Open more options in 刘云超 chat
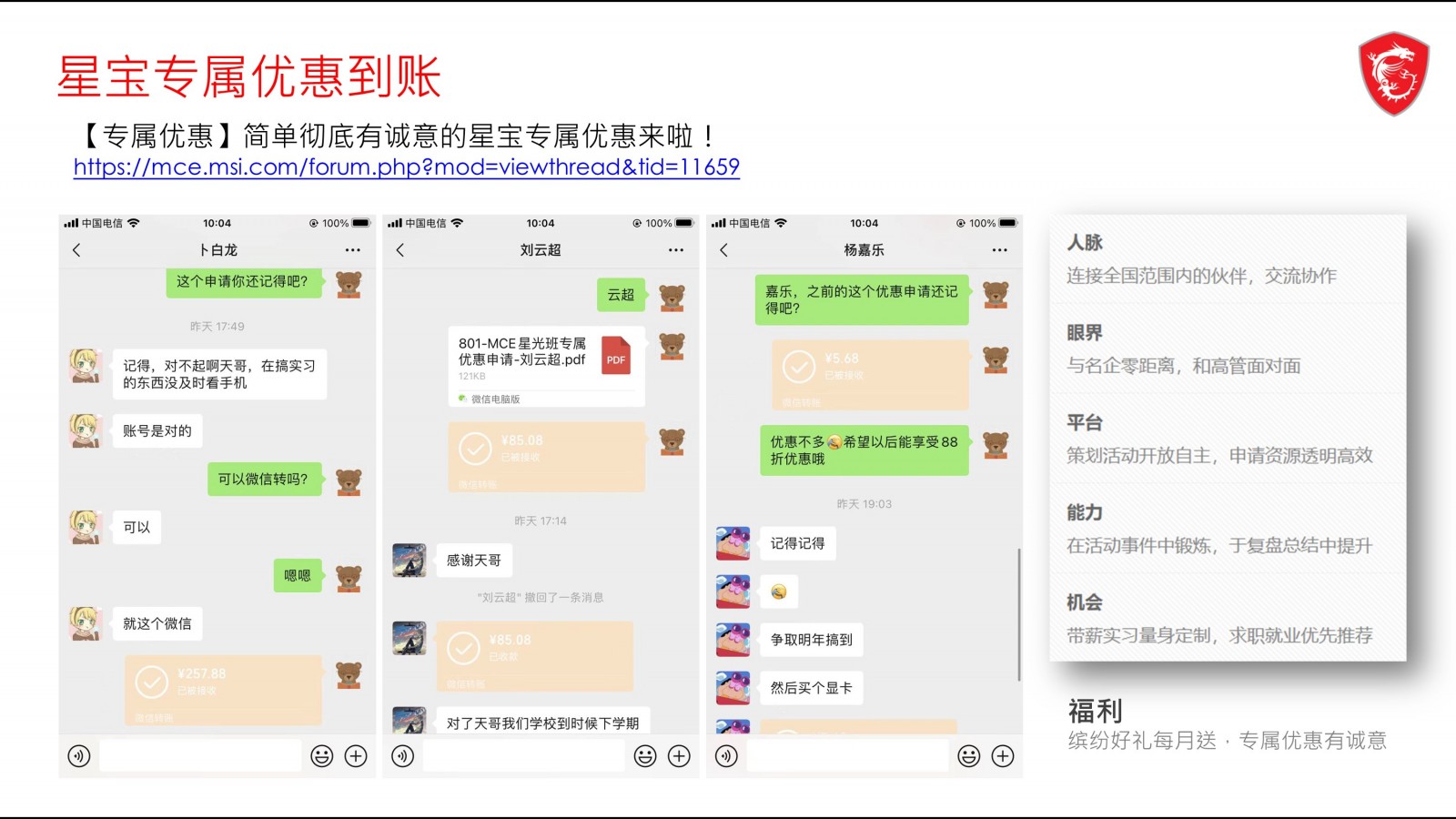 tap(676, 250)
